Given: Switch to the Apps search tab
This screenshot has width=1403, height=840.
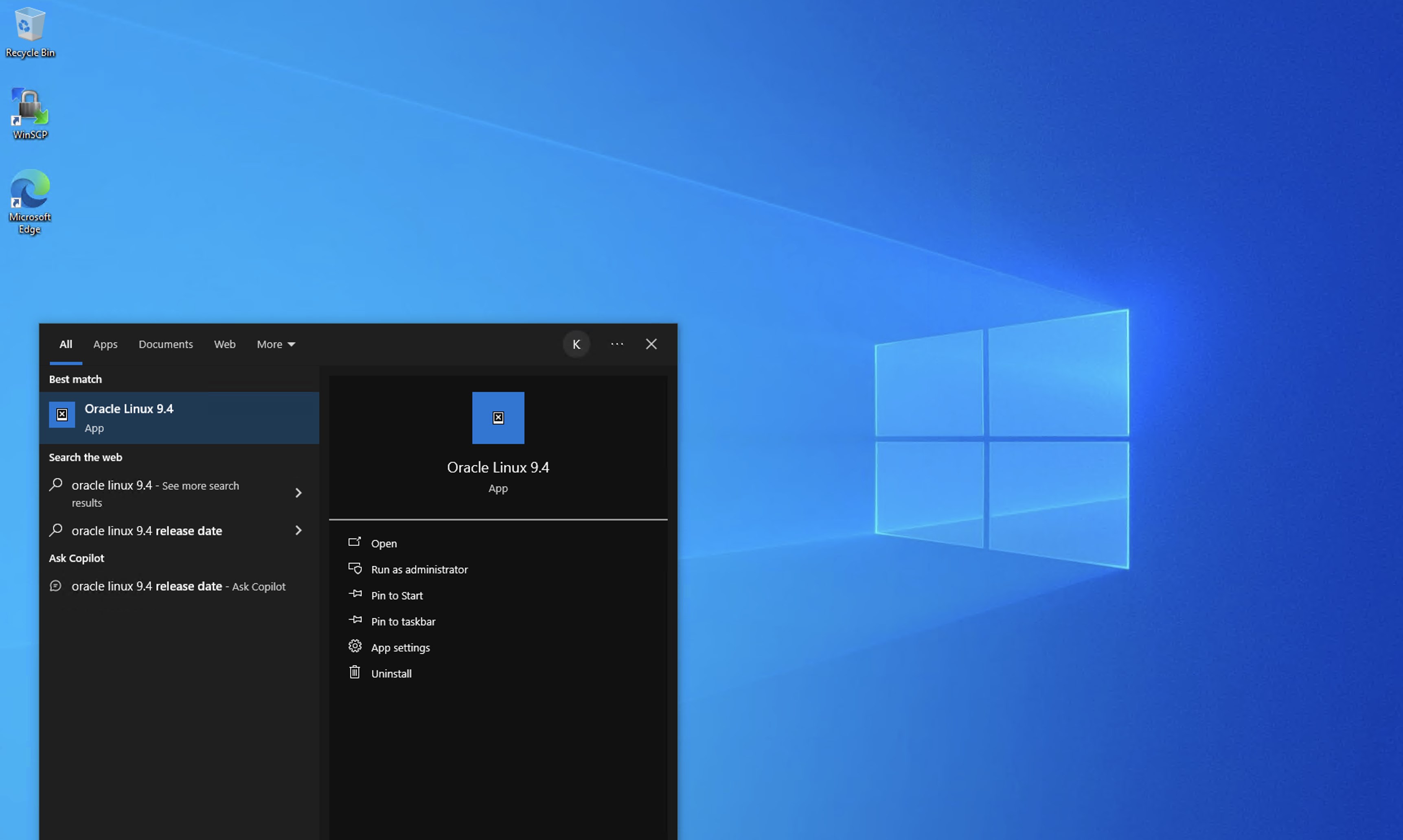Looking at the screenshot, I should click(x=105, y=344).
